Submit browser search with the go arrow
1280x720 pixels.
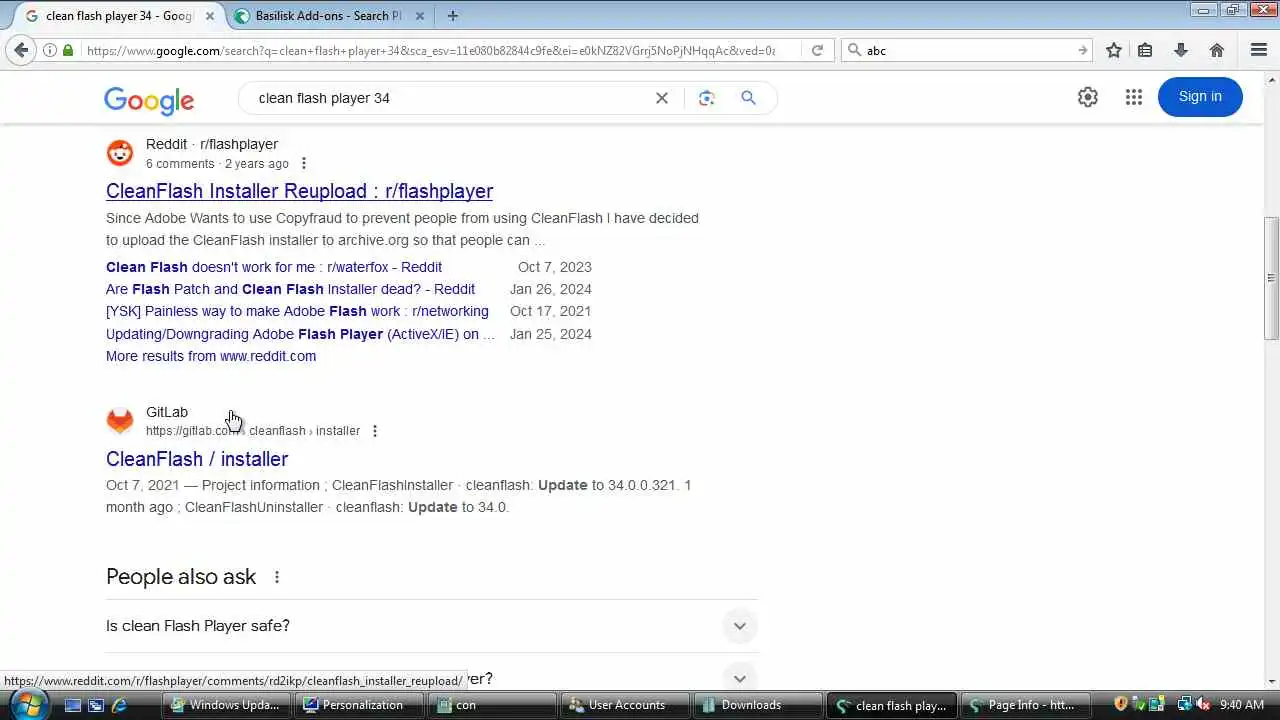[1082, 50]
